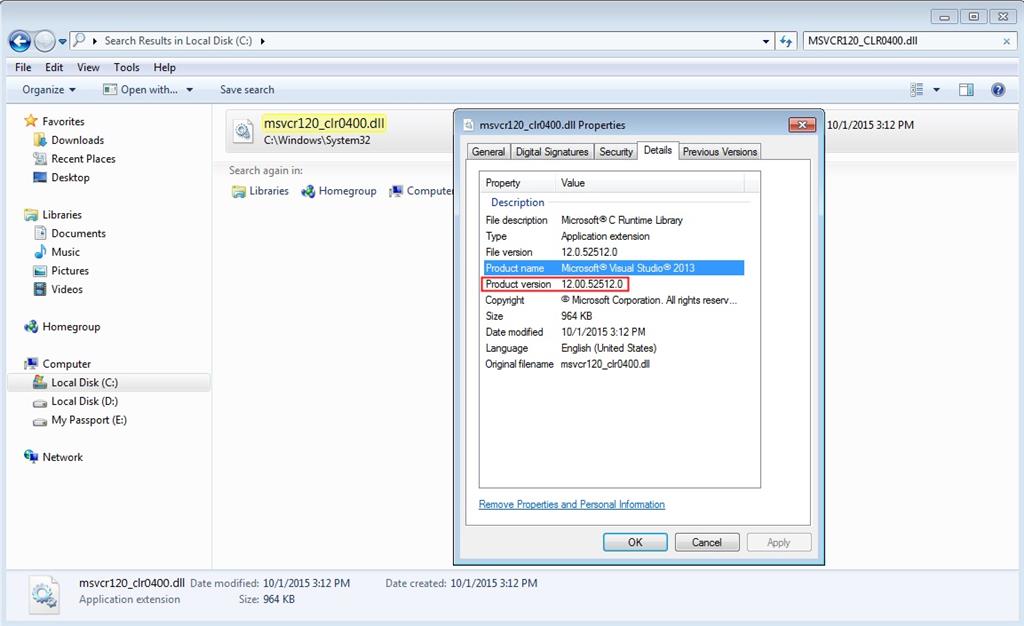This screenshot has width=1024, height=626.
Task: Switch to the Details tab
Action: [x=658, y=150]
